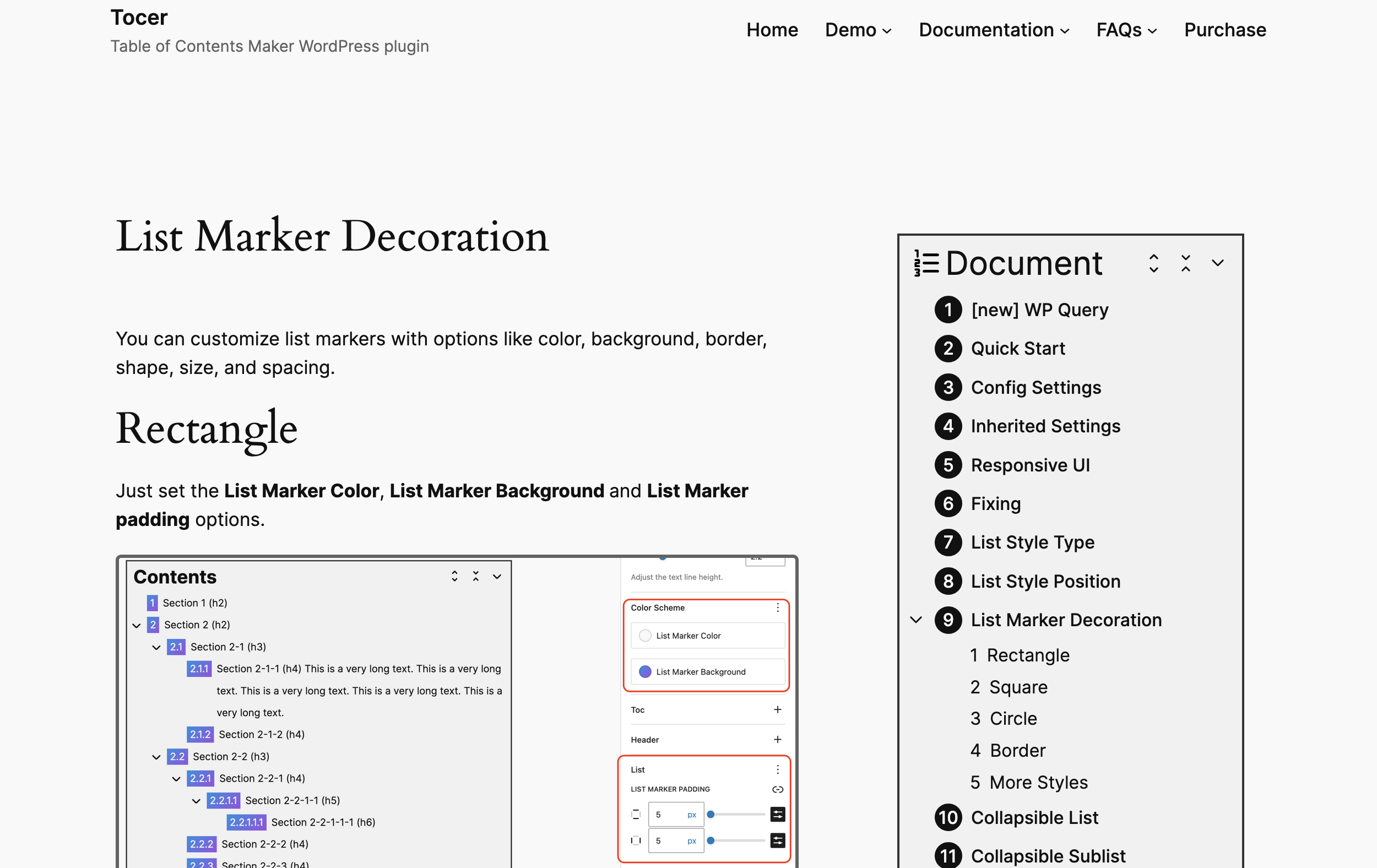The width and height of the screenshot is (1377, 868).
Task: Click the number 9 marker badge
Action: 947,620
